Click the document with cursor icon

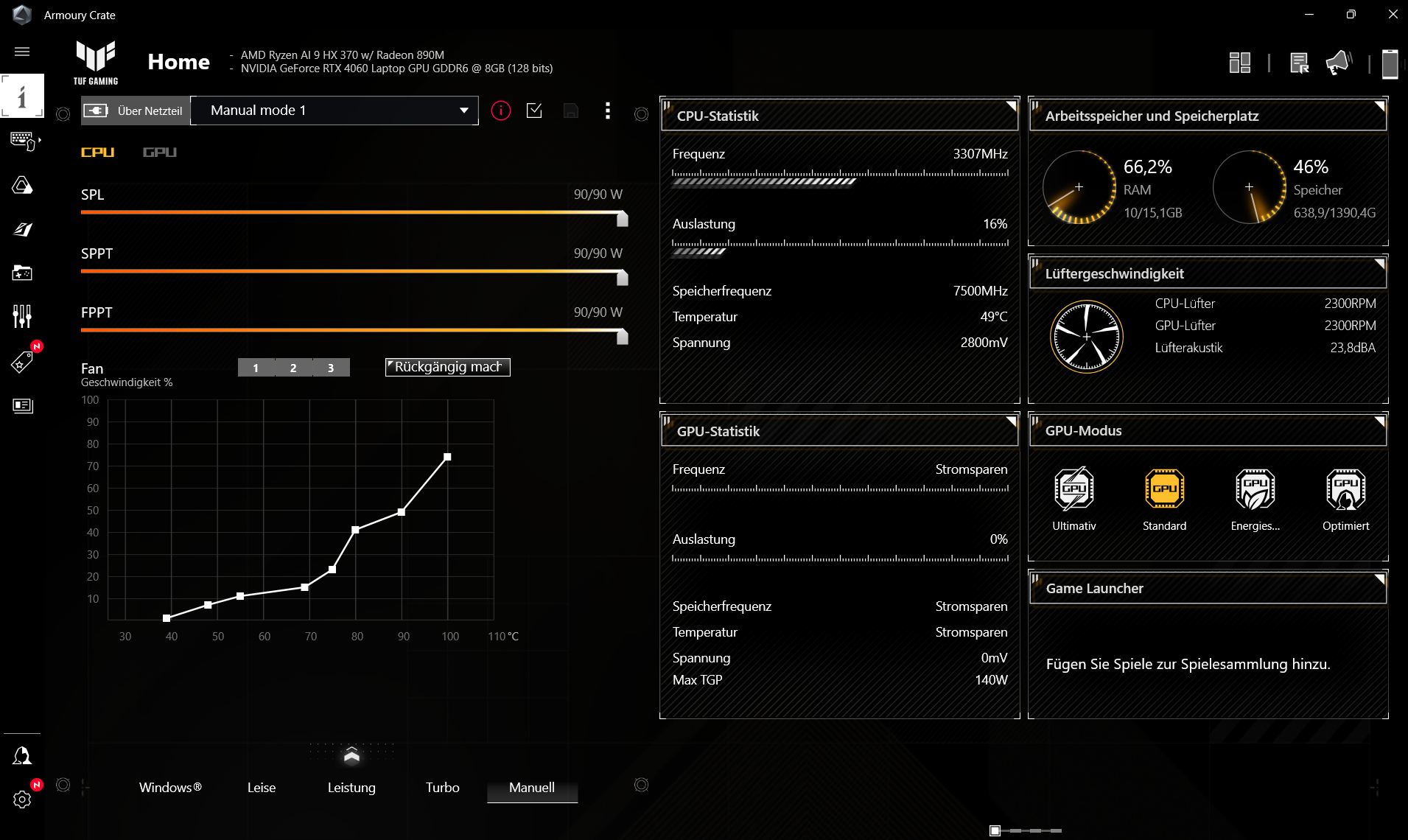[x=1299, y=63]
